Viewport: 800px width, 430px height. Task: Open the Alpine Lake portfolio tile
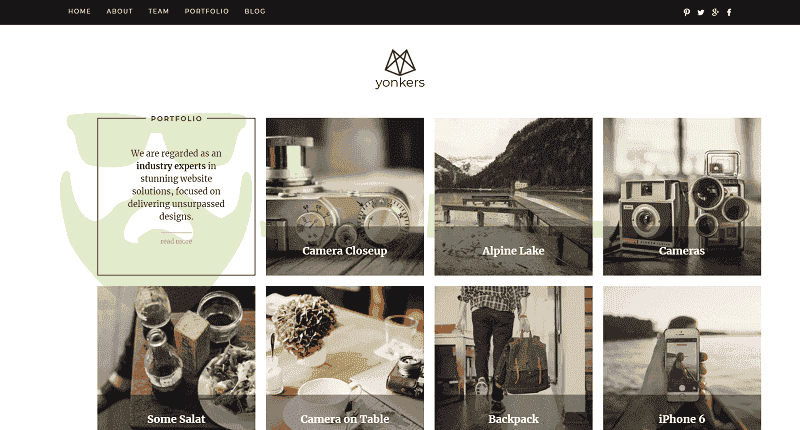tap(513, 197)
